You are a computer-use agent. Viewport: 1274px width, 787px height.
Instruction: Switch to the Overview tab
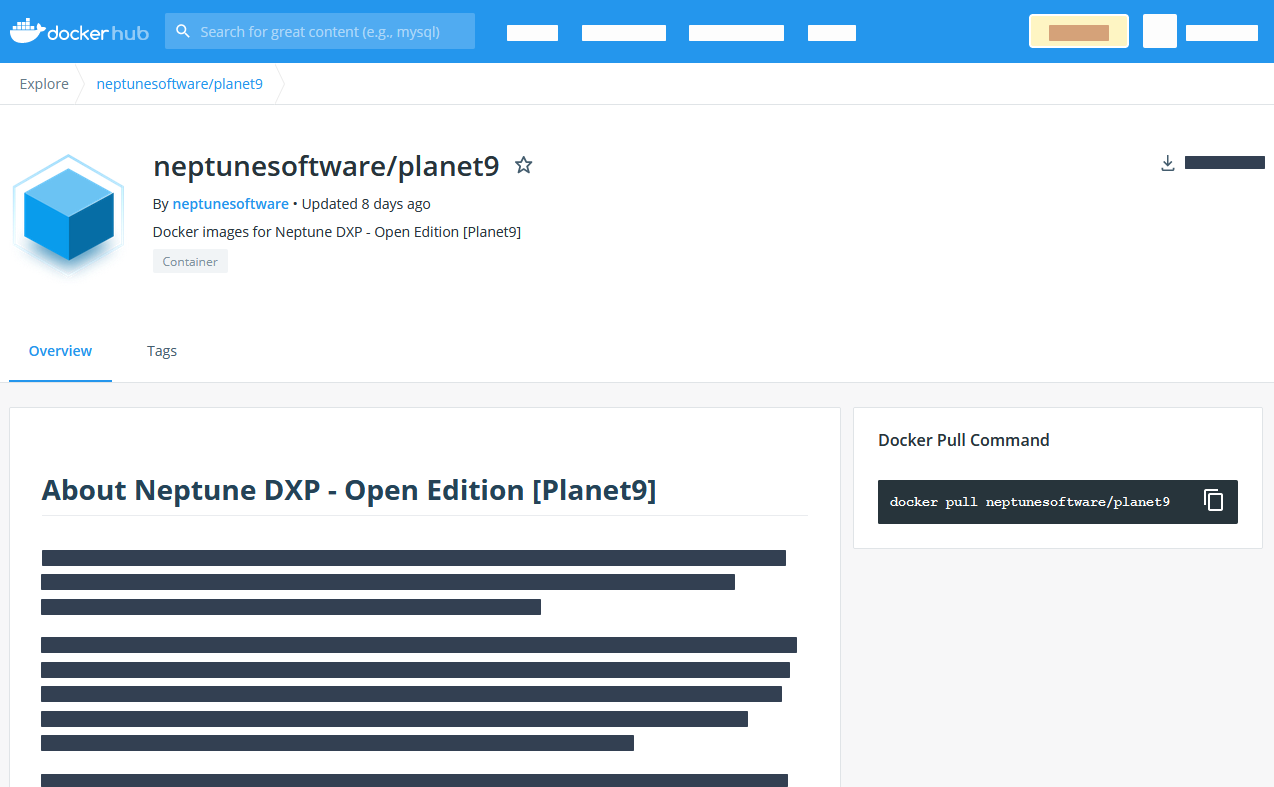tap(60, 351)
